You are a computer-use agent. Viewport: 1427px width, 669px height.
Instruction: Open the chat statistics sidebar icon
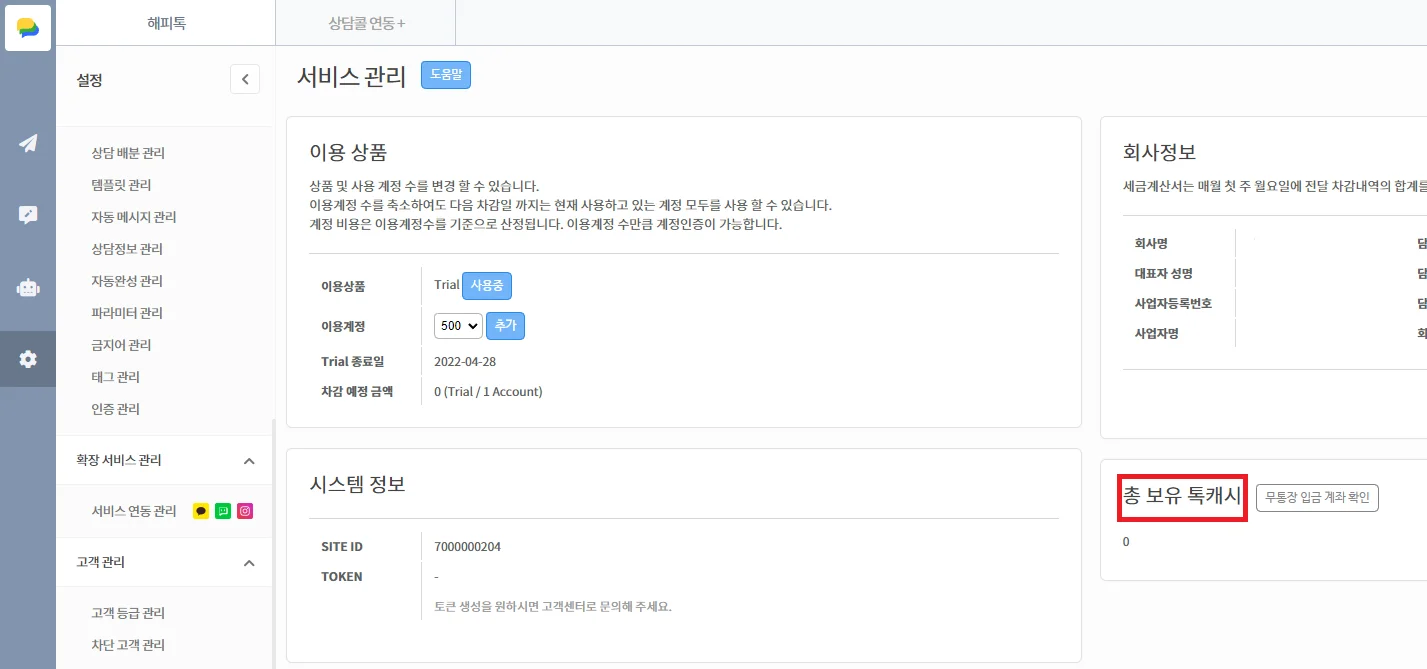tap(28, 215)
